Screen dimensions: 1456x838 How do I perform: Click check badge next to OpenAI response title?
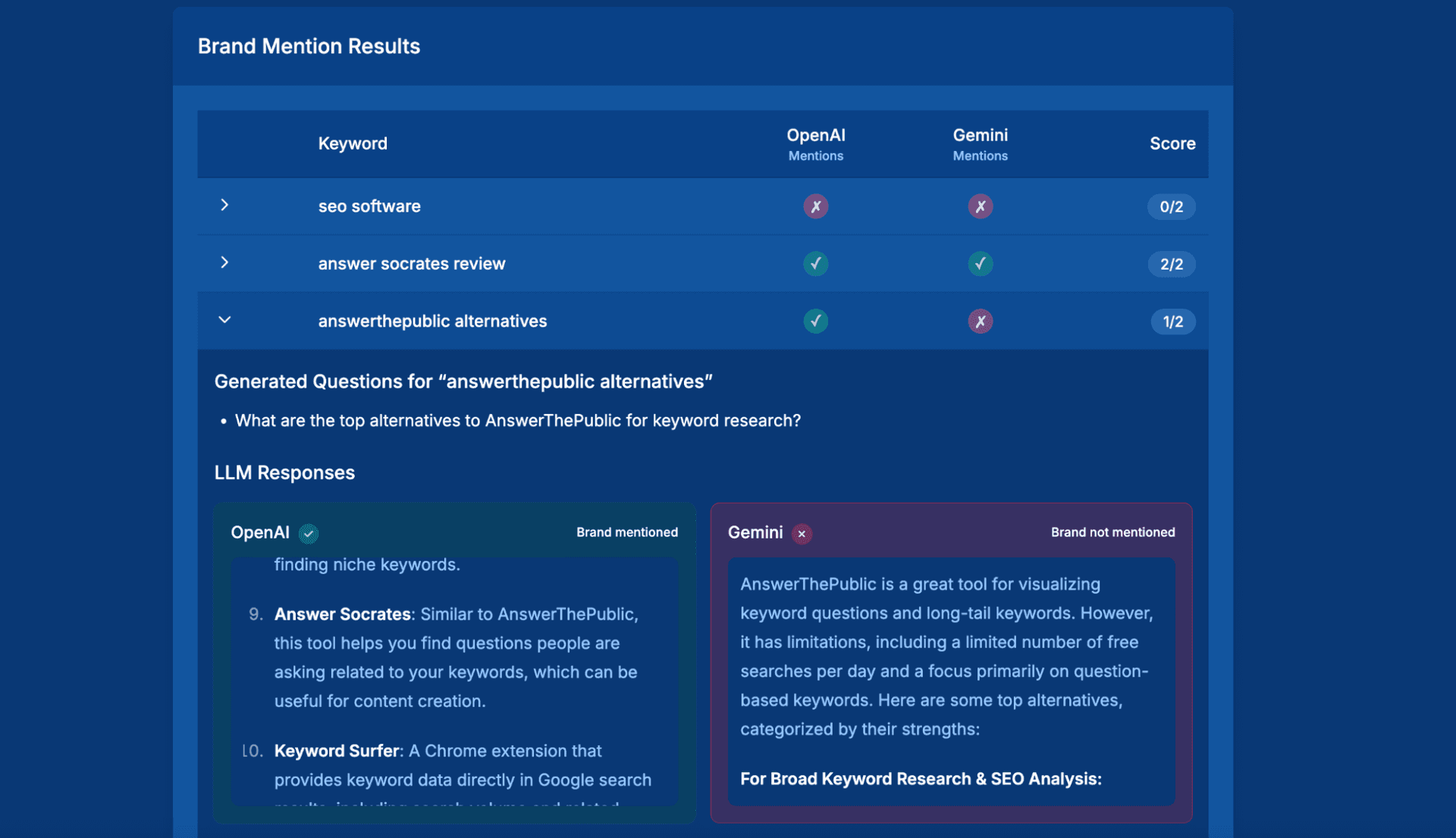tap(308, 534)
